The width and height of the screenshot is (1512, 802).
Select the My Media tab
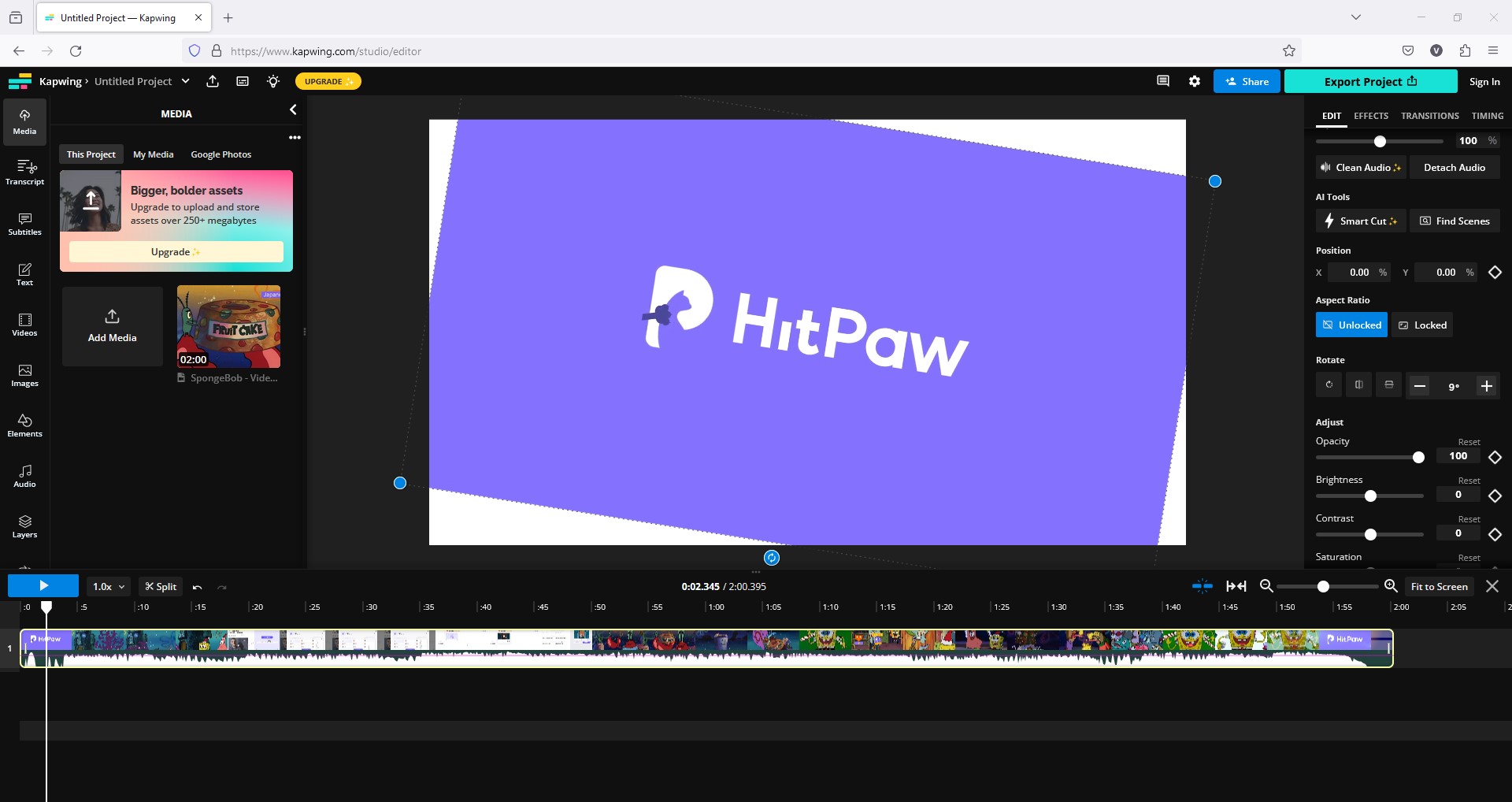153,154
